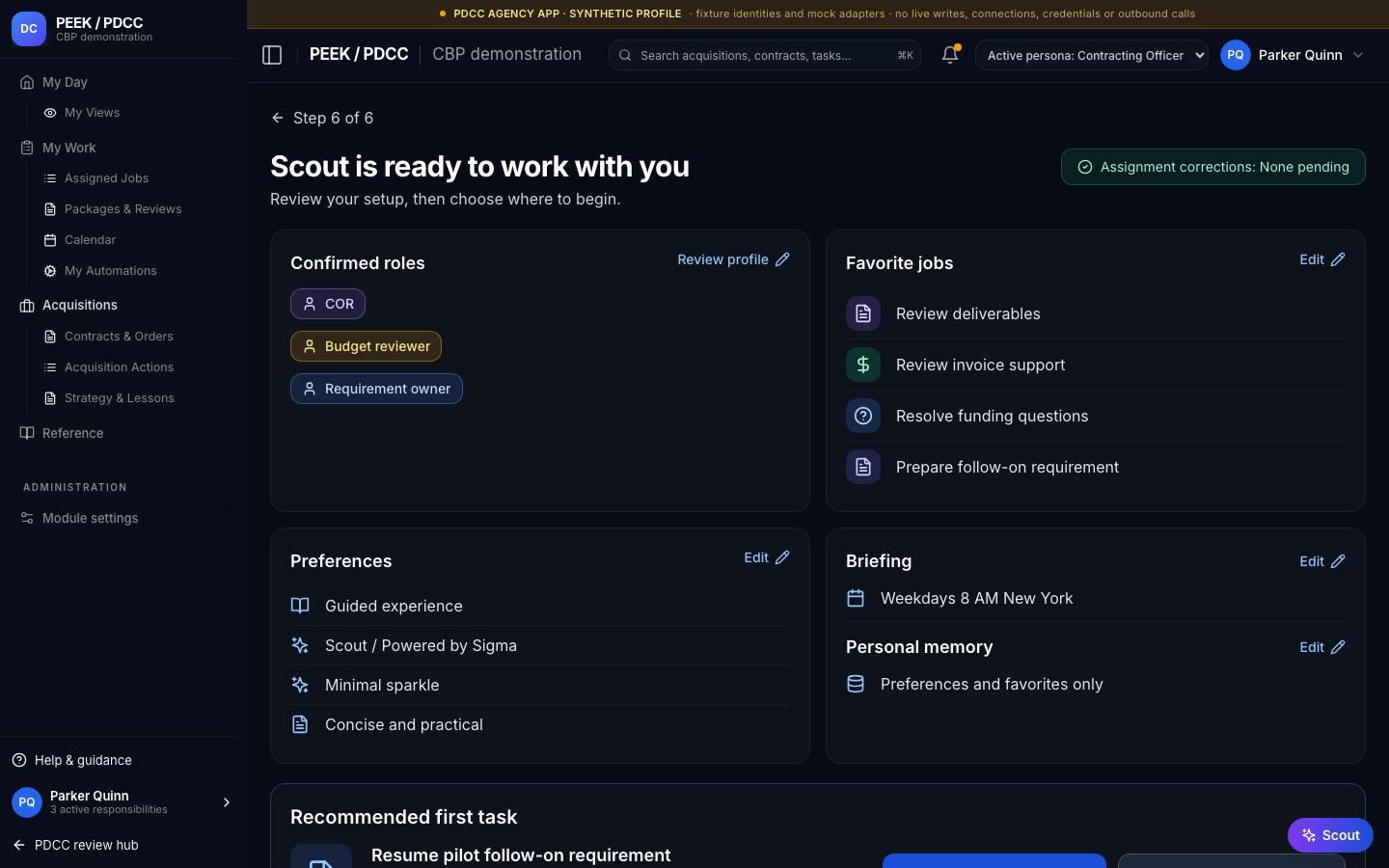The image size is (1389, 868).
Task: Toggle the sidebar panel icon
Action: [272, 55]
